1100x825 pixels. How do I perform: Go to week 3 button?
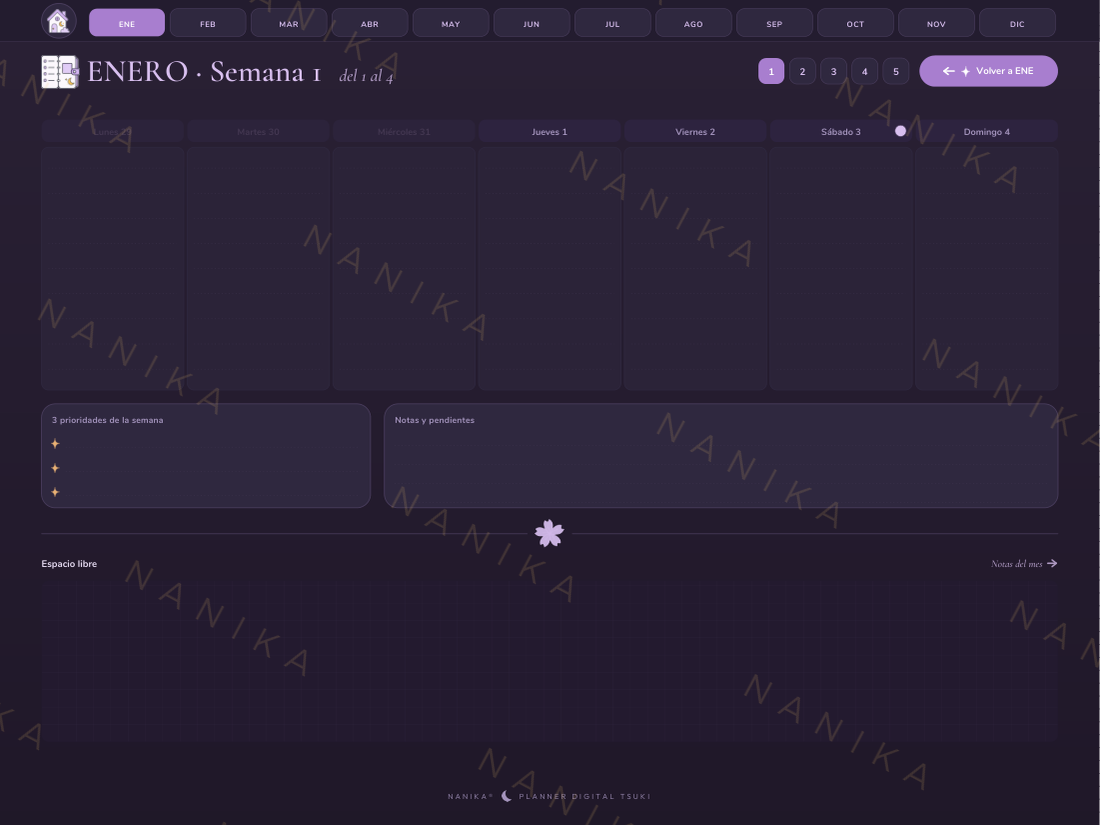tap(833, 72)
